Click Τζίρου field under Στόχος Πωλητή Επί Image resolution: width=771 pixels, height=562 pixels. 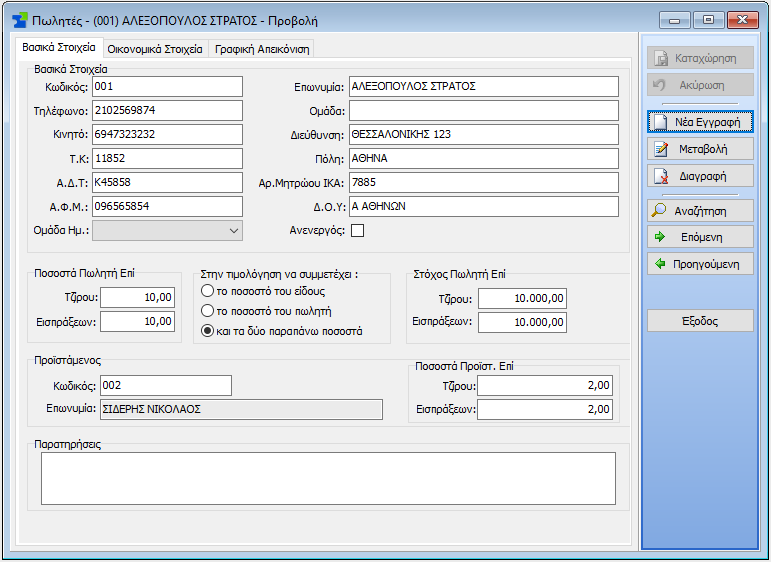(x=522, y=298)
